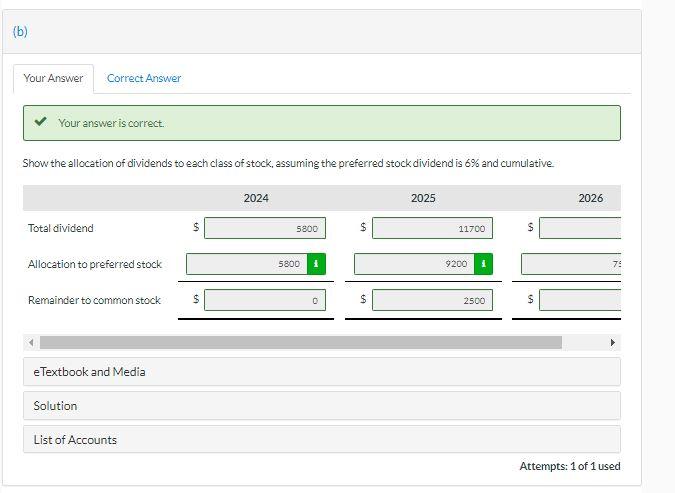675x493 pixels.
Task: Click the horizontal scrollbar thumb
Action: click(301, 343)
